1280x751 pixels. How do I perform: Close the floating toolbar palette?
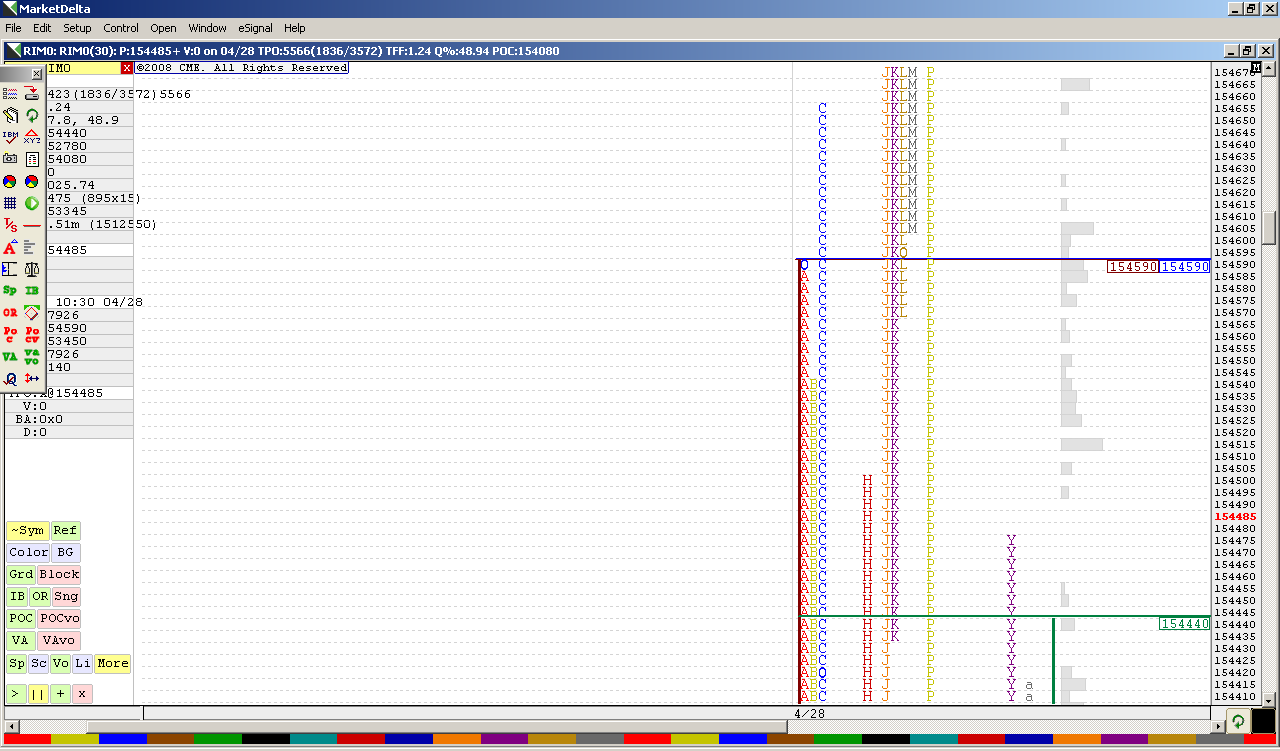tap(37, 73)
